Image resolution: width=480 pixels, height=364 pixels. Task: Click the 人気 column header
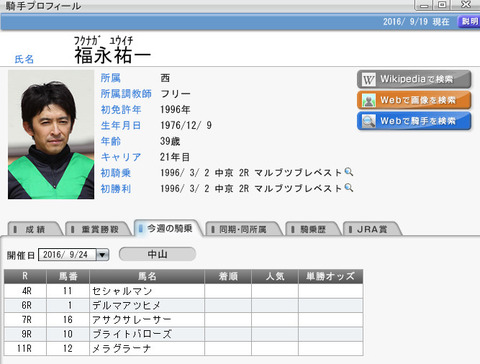tap(275, 276)
